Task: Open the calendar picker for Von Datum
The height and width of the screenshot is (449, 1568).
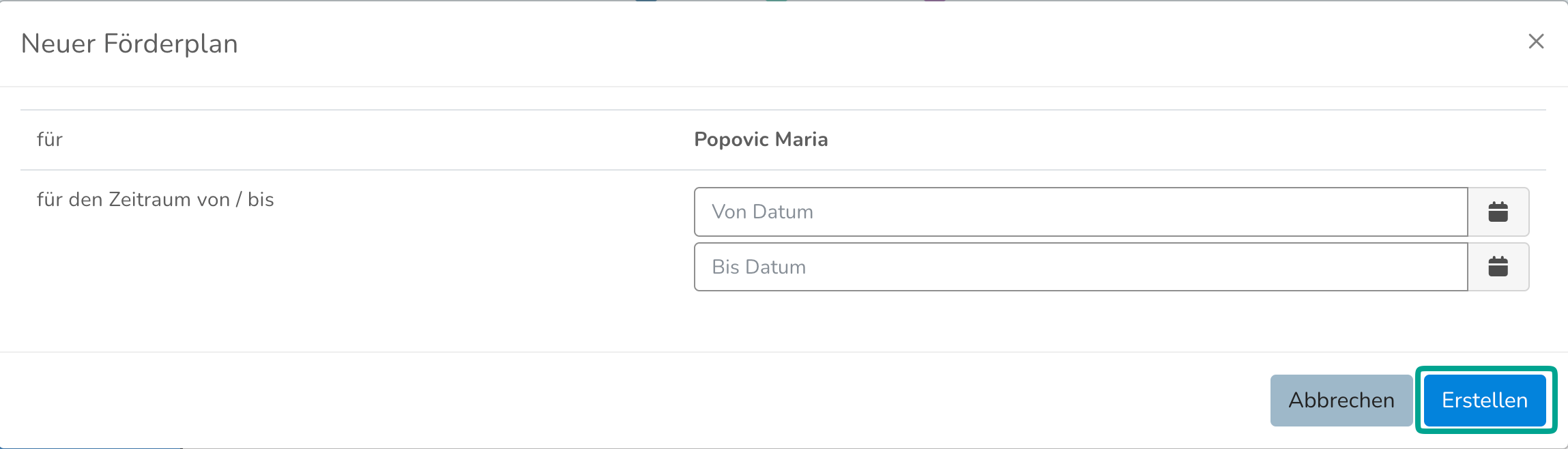Action: (x=1498, y=212)
